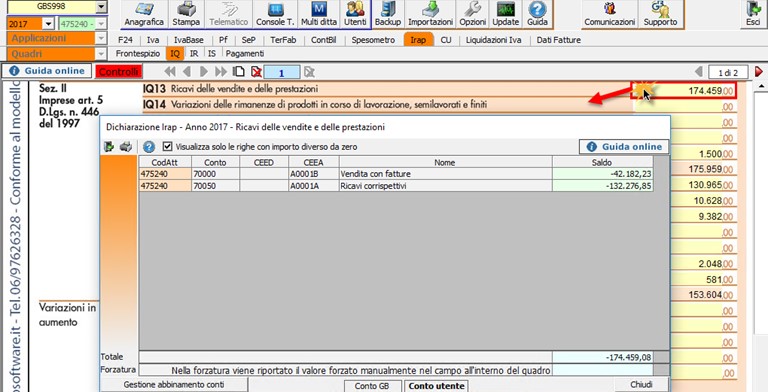This screenshot has height=392, width=768.
Task: Click the saldo cell -42.182,23
Action: pos(602,174)
